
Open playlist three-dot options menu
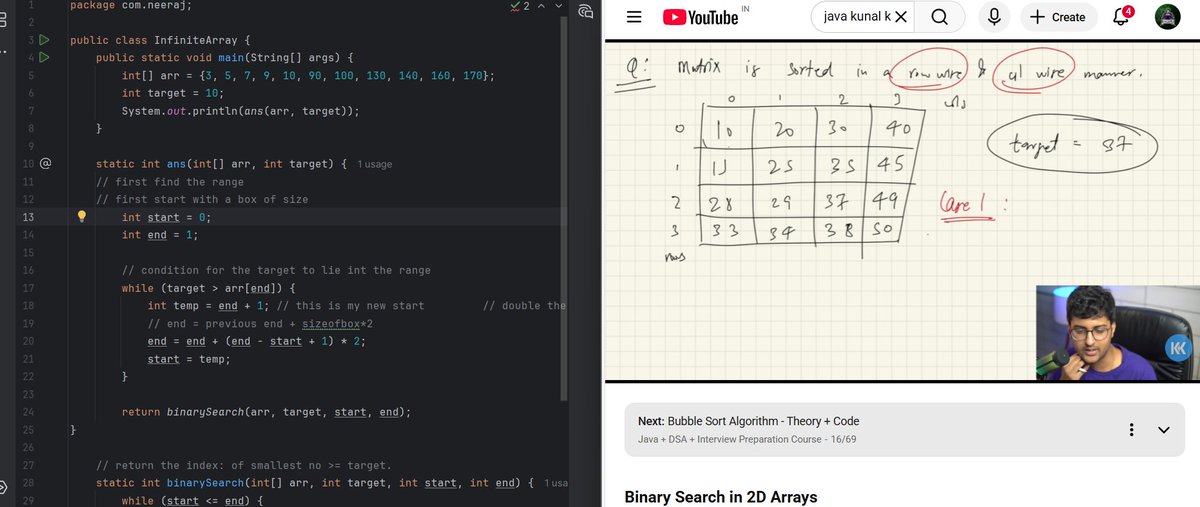click(x=1131, y=430)
